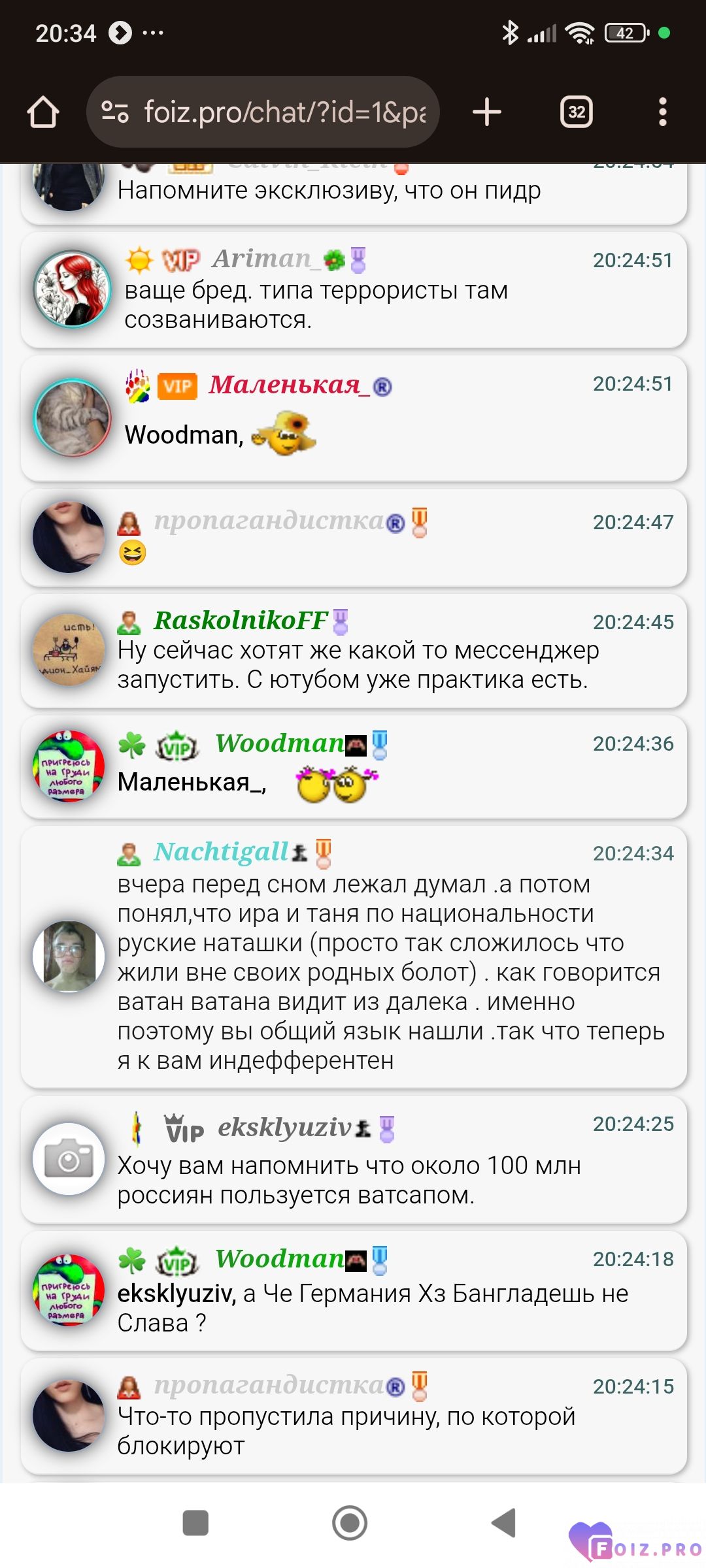Tap the orange VIP badge next to Маленькая_
The height and width of the screenshot is (1568, 706).
[177, 386]
